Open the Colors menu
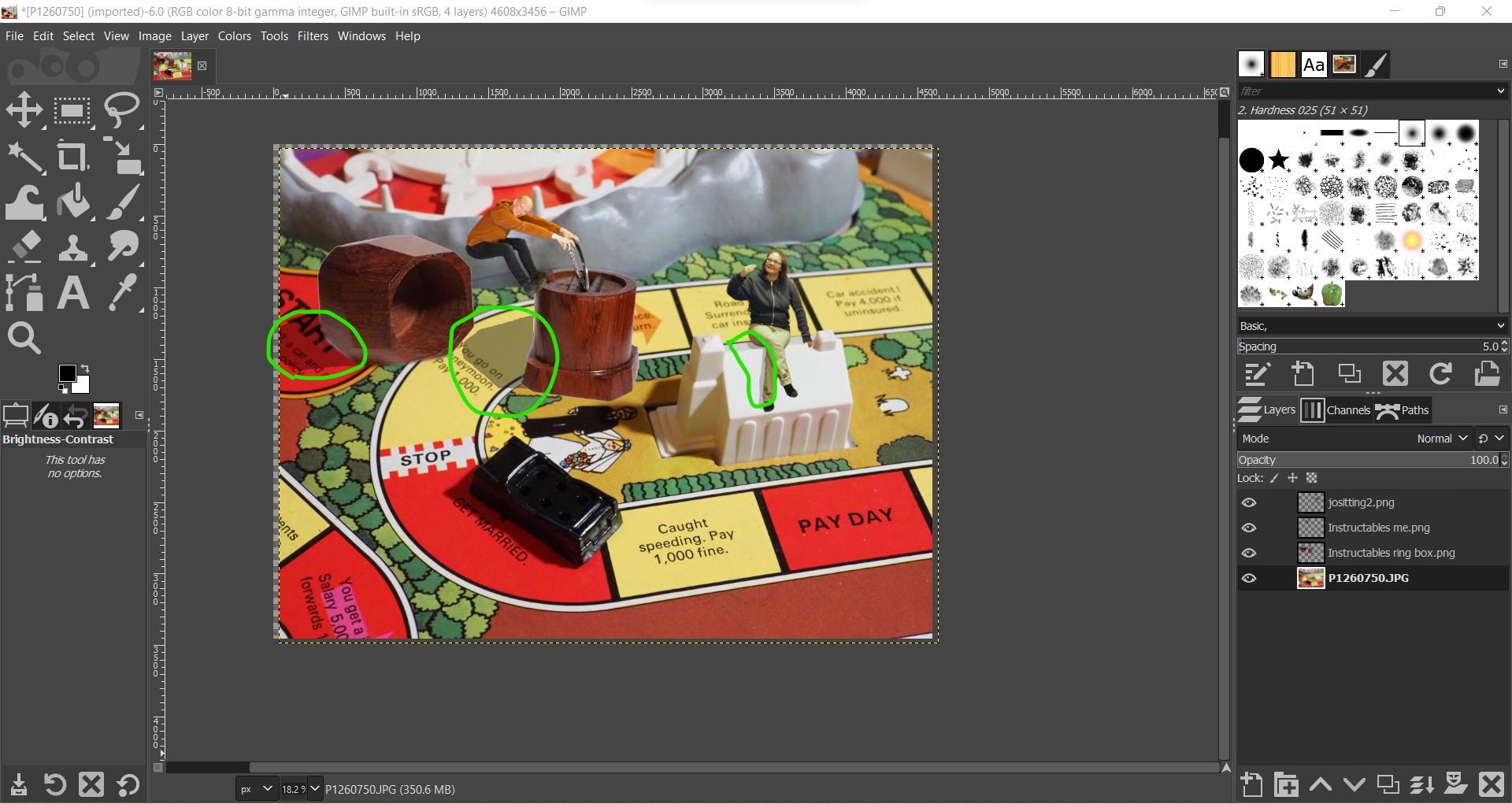 tap(234, 36)
